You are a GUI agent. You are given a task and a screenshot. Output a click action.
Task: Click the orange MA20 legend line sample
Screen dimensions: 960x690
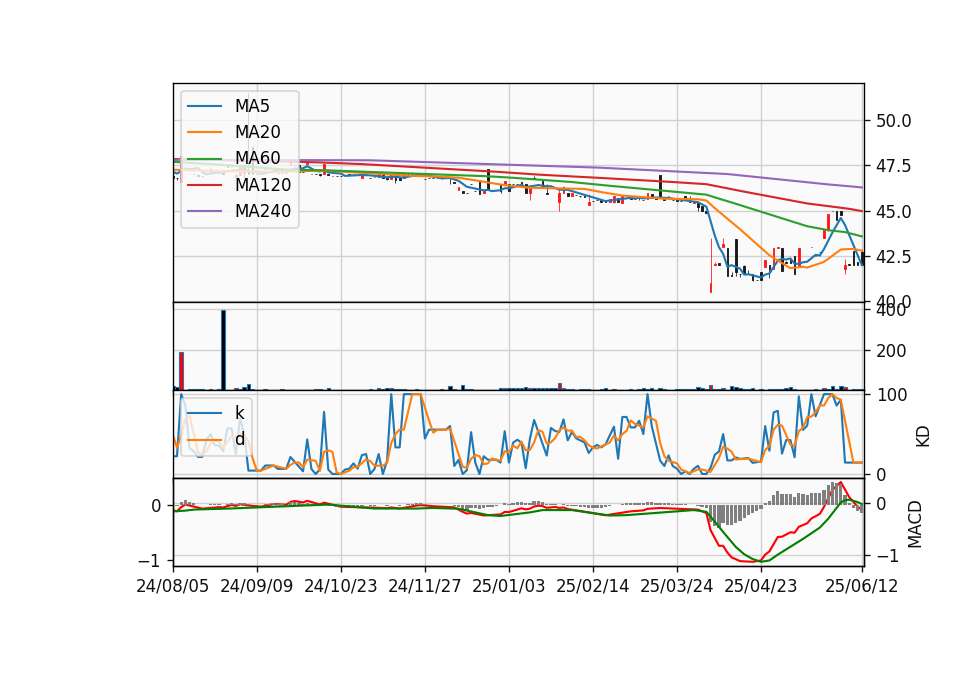(x=205, y=132)
